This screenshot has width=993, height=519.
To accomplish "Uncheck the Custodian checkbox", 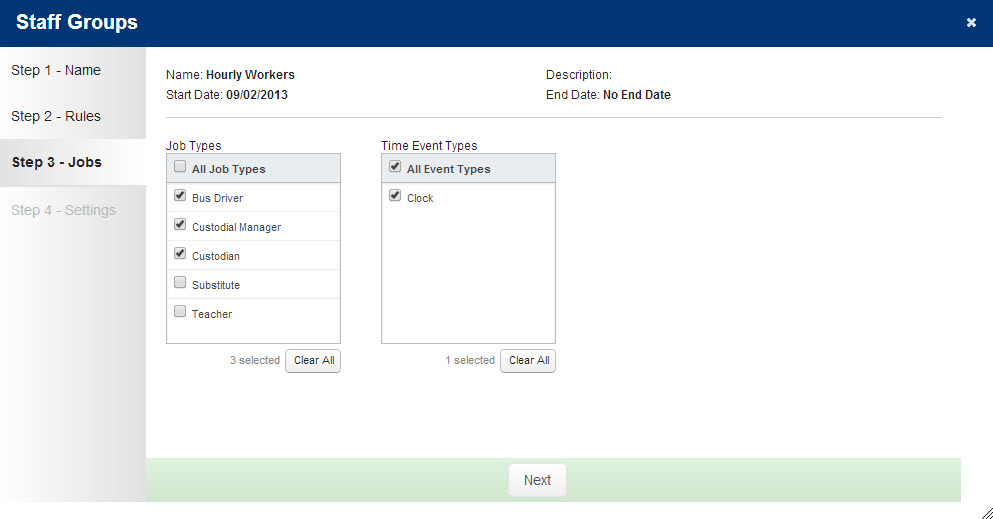I will pyautogui.click(x=180, y=253).
